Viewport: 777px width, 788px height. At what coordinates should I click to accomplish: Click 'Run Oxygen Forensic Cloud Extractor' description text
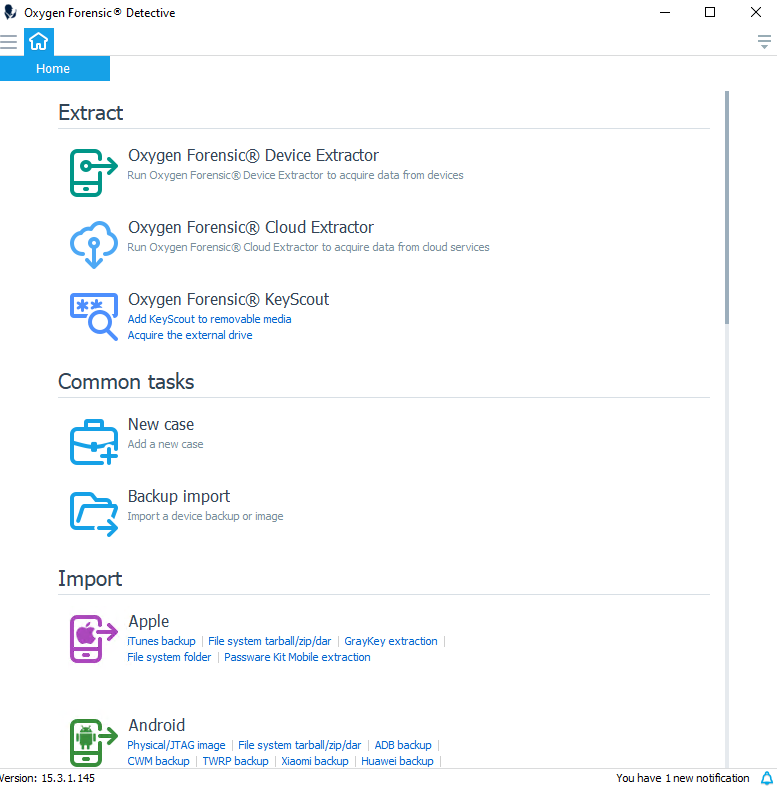(x=308, y=247)
